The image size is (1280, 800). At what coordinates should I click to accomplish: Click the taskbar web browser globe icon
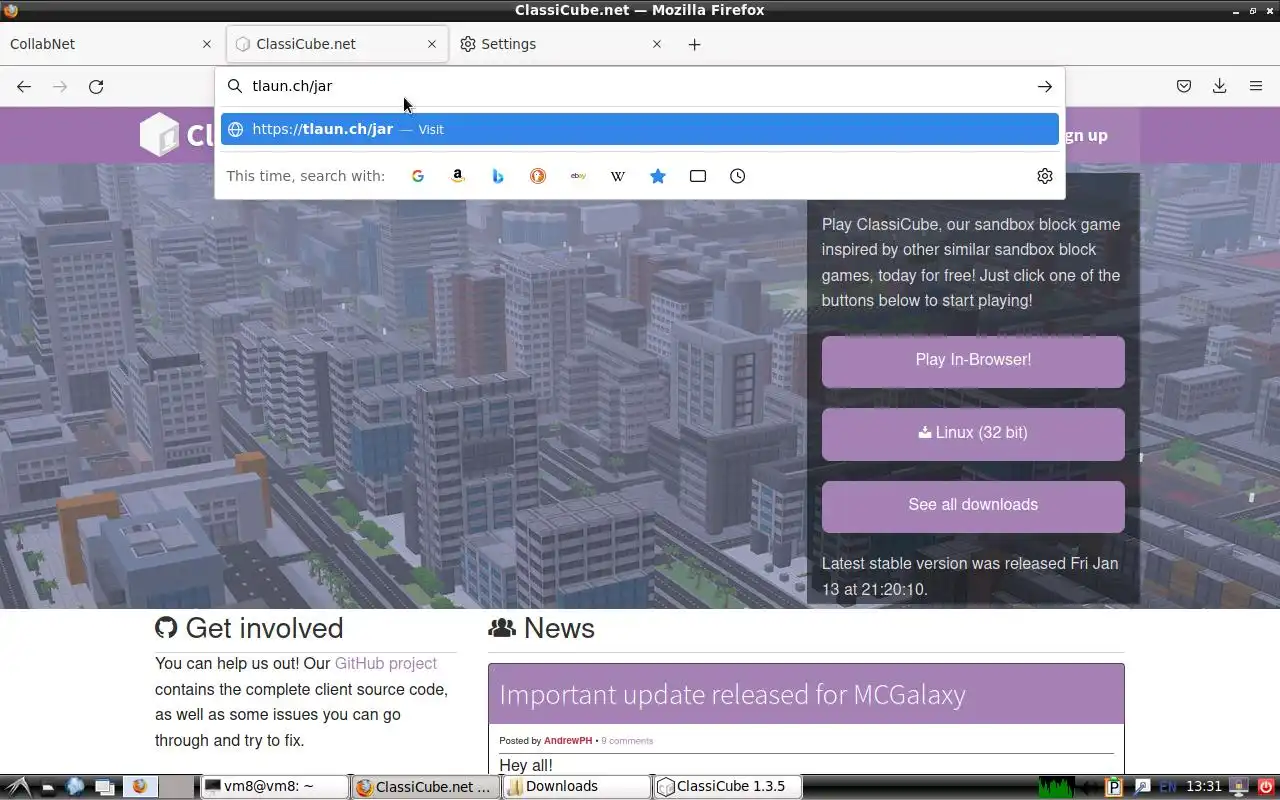point(76,787)
